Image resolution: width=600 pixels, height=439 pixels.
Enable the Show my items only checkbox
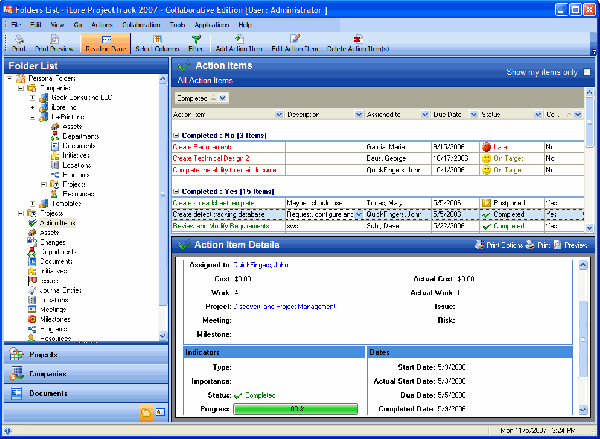(587, 72)
